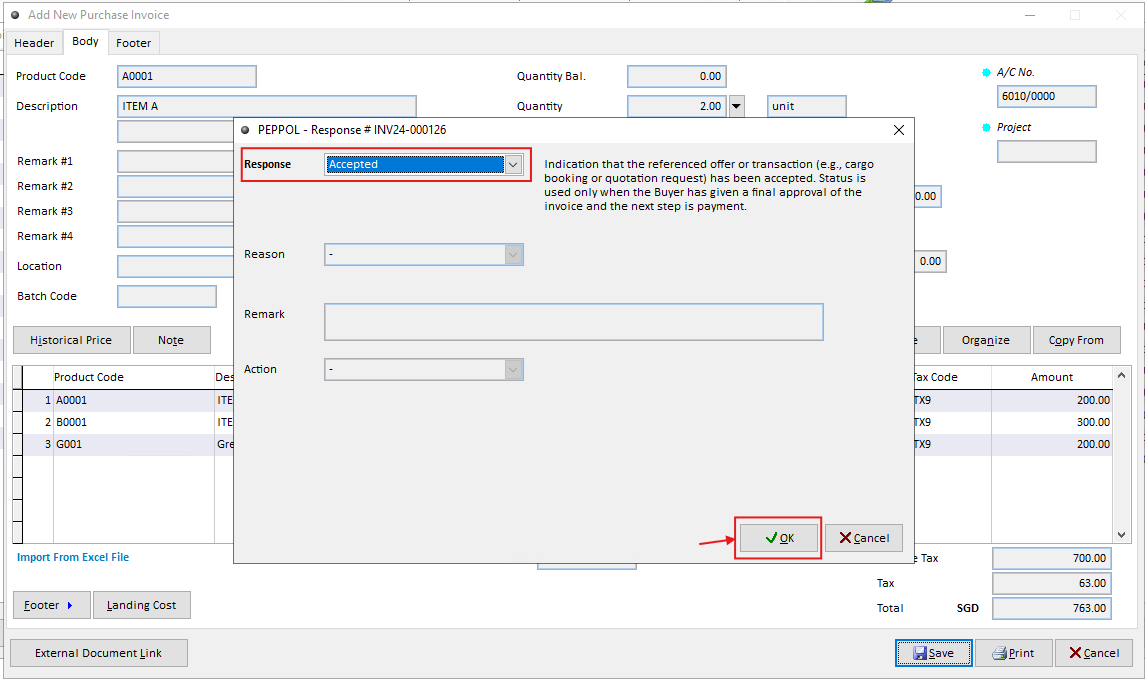Print the purchase invoice
Screen dimensions: 1145x681
[1014, 653]
